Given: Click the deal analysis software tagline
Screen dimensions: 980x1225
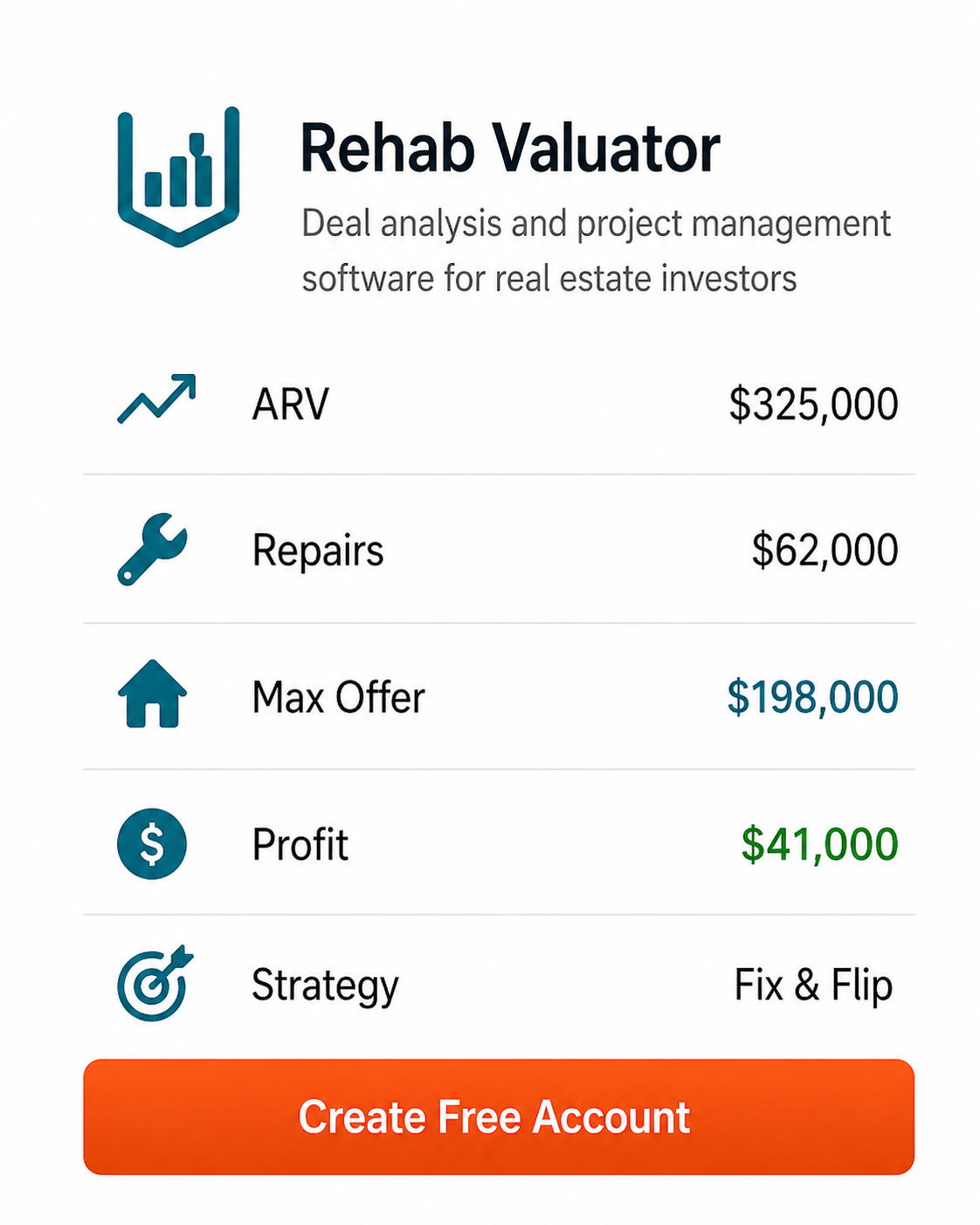Looking at the screenshot, I should point(596,251).
